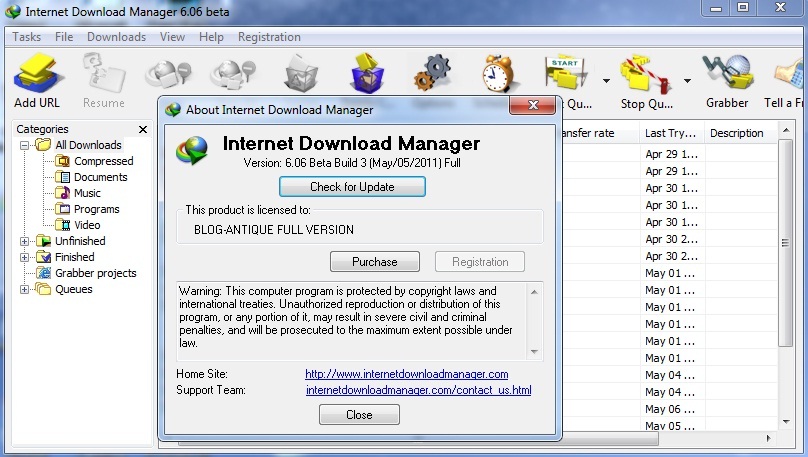Select the Unfinished category
The width and height of the screenshot is (808, 457).
(x=80, y=241)
